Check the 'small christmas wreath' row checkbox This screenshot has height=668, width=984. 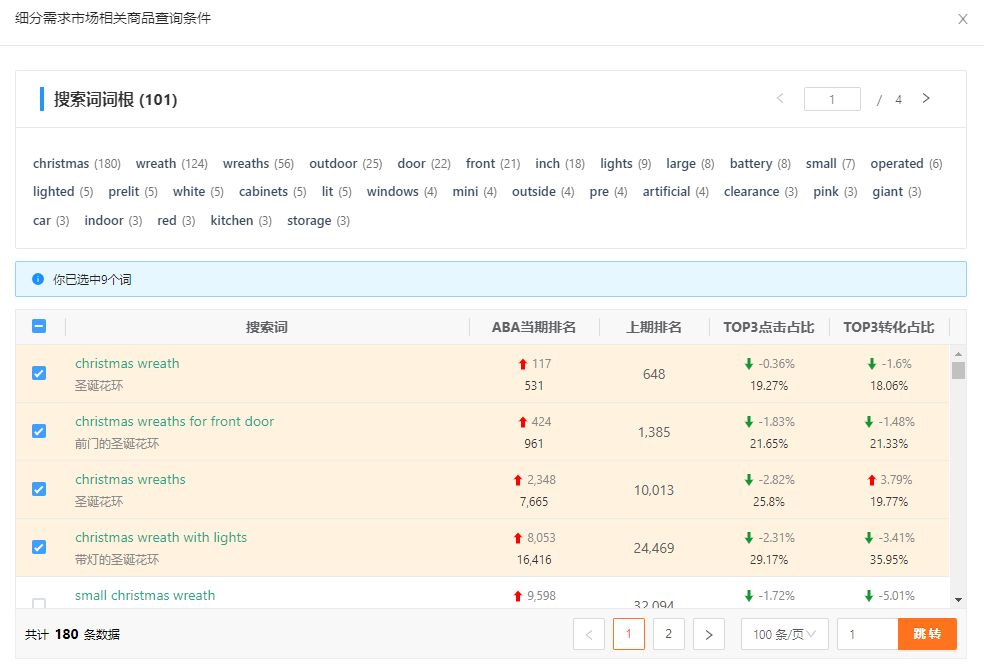(39, 602)
